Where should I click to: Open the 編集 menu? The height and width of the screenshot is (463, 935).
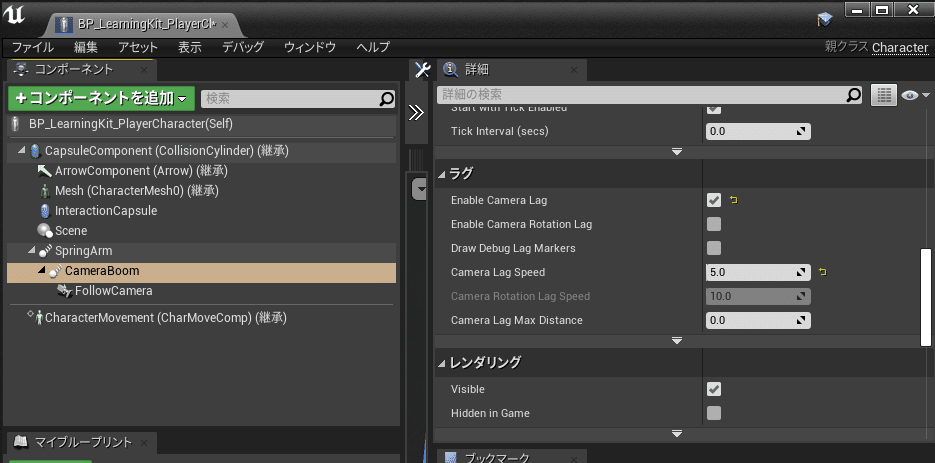(x=86, y=47)
